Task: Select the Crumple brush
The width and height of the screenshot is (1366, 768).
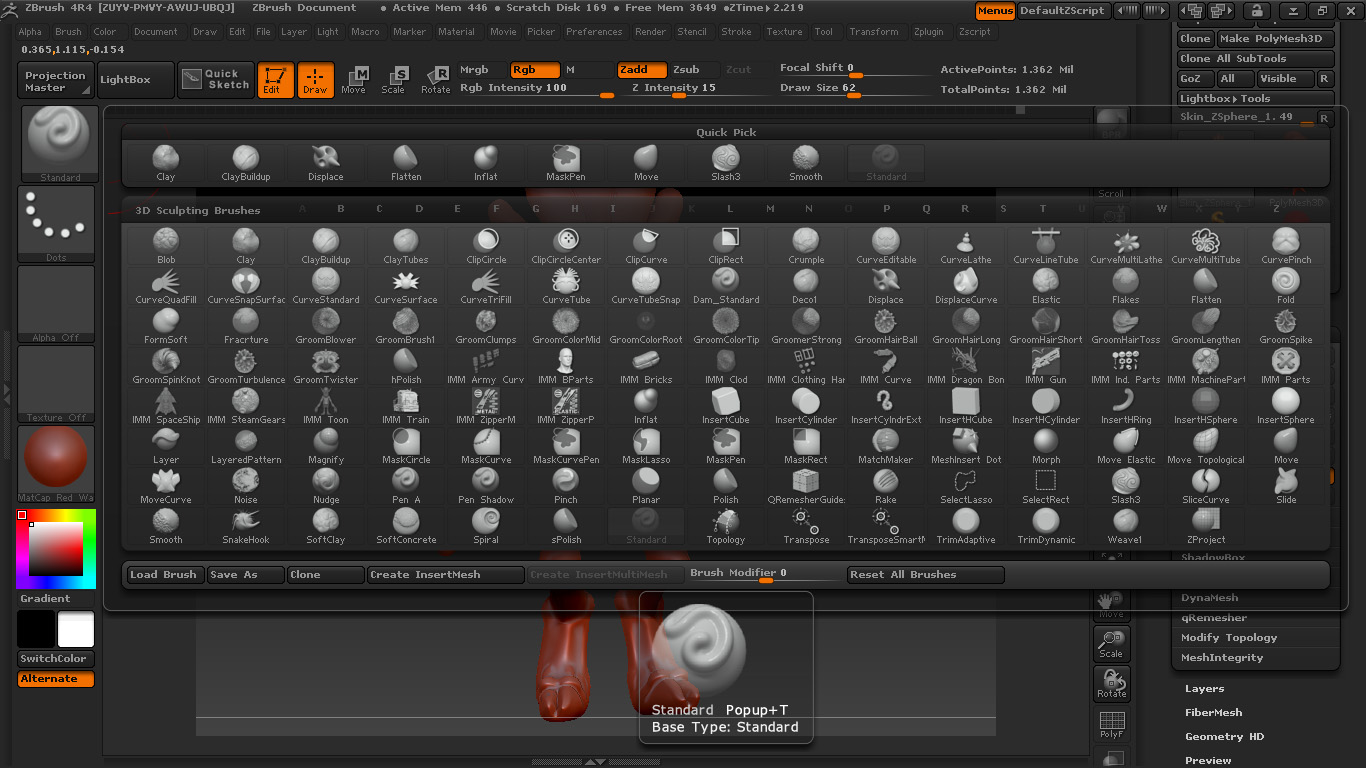Action: coord(806,246)
